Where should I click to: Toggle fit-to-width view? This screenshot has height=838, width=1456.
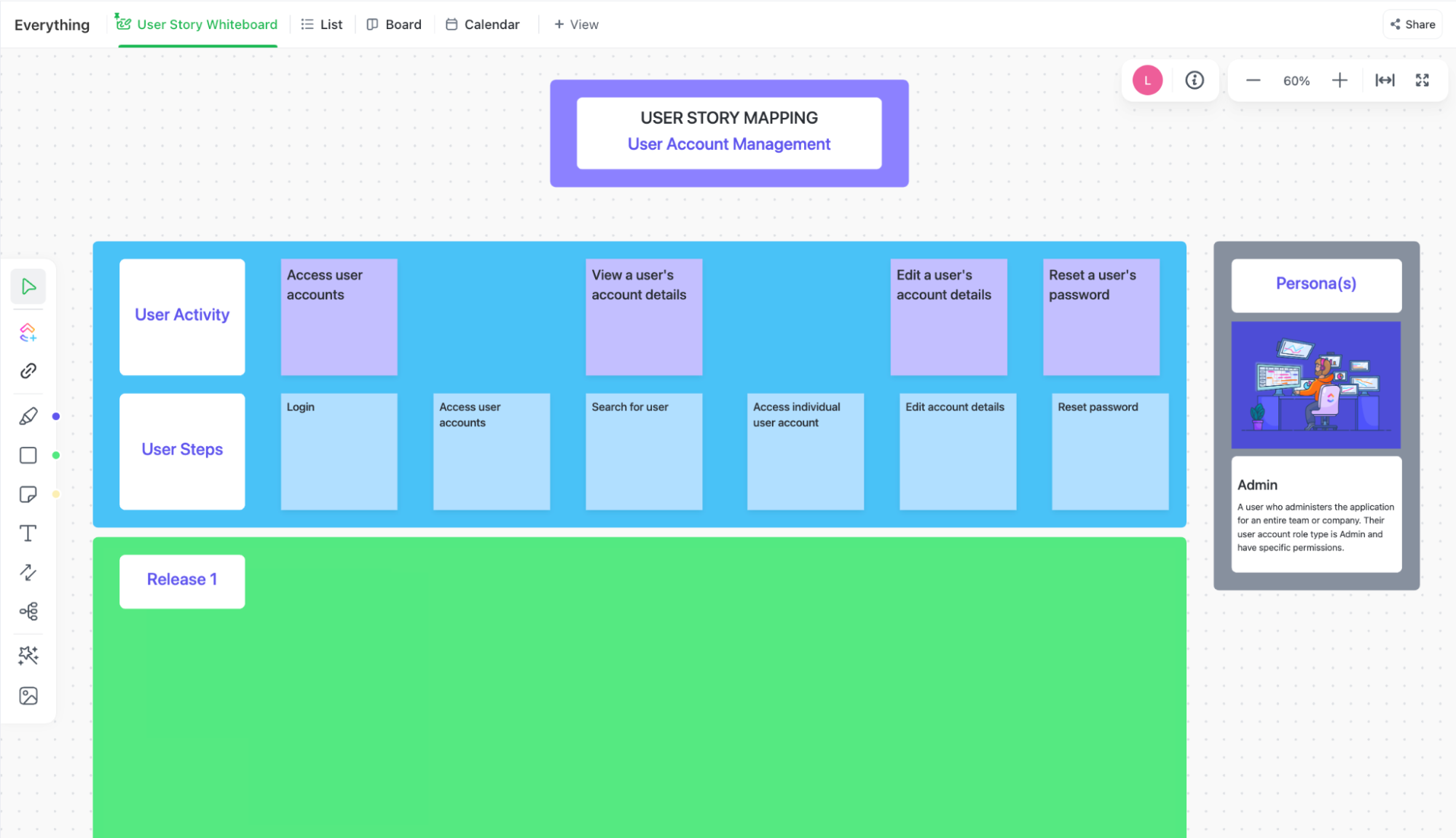click(x=1385, y=81)
